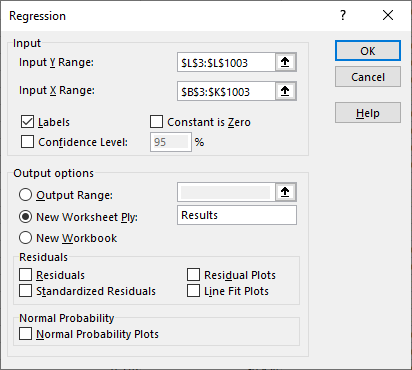Click the disabled Output Range text field
Viewport: 412px width, 370px height.
(x=226, y=192)
